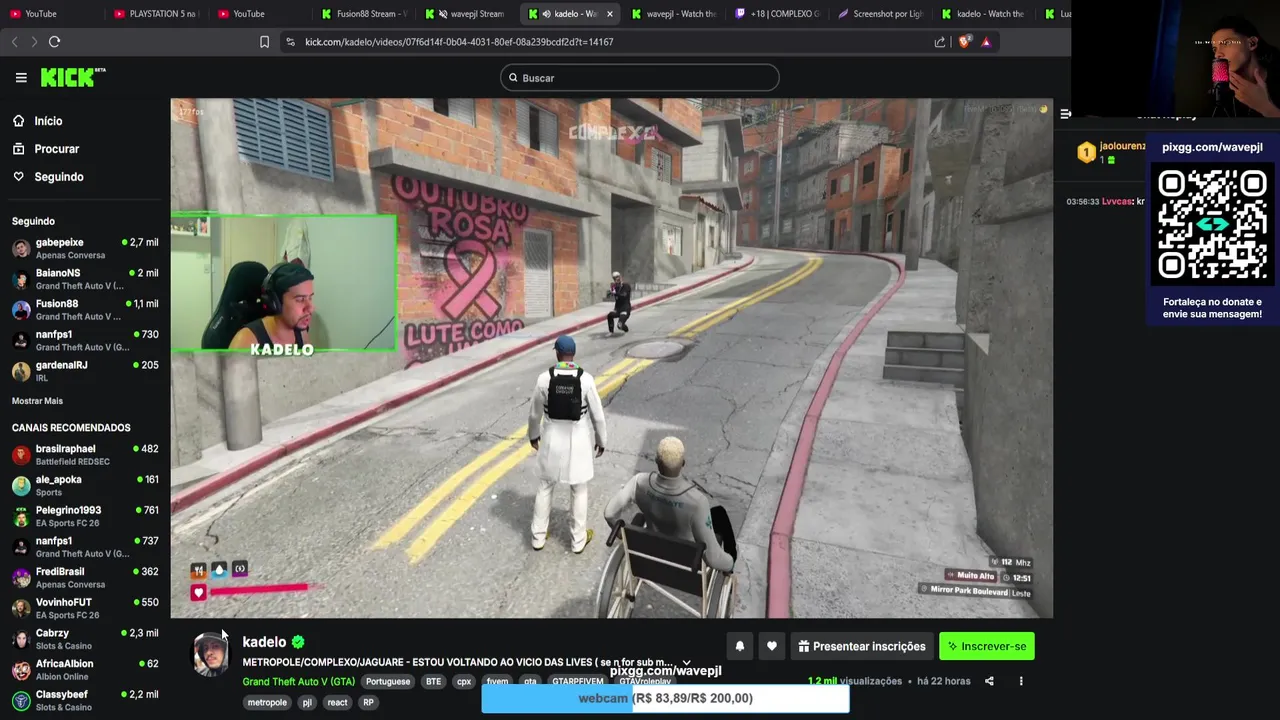Open AfricaAlbion recommended channel

tap(85, 670)
